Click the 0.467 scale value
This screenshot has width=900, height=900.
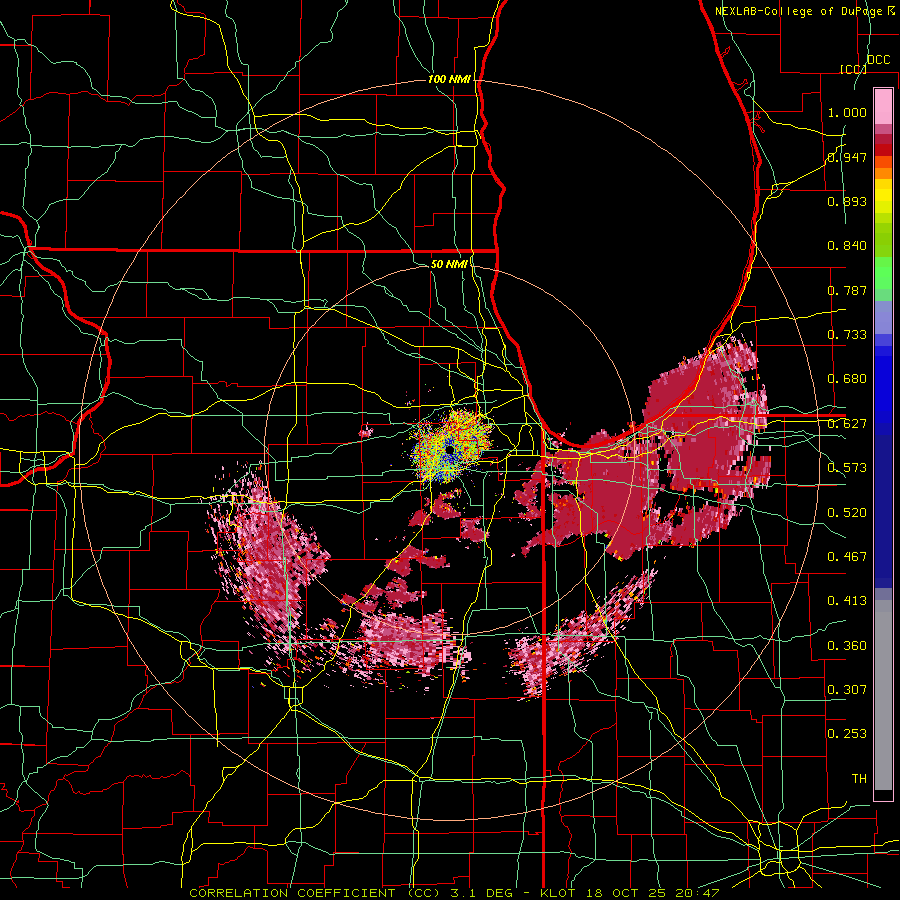[x=847, y=557]
